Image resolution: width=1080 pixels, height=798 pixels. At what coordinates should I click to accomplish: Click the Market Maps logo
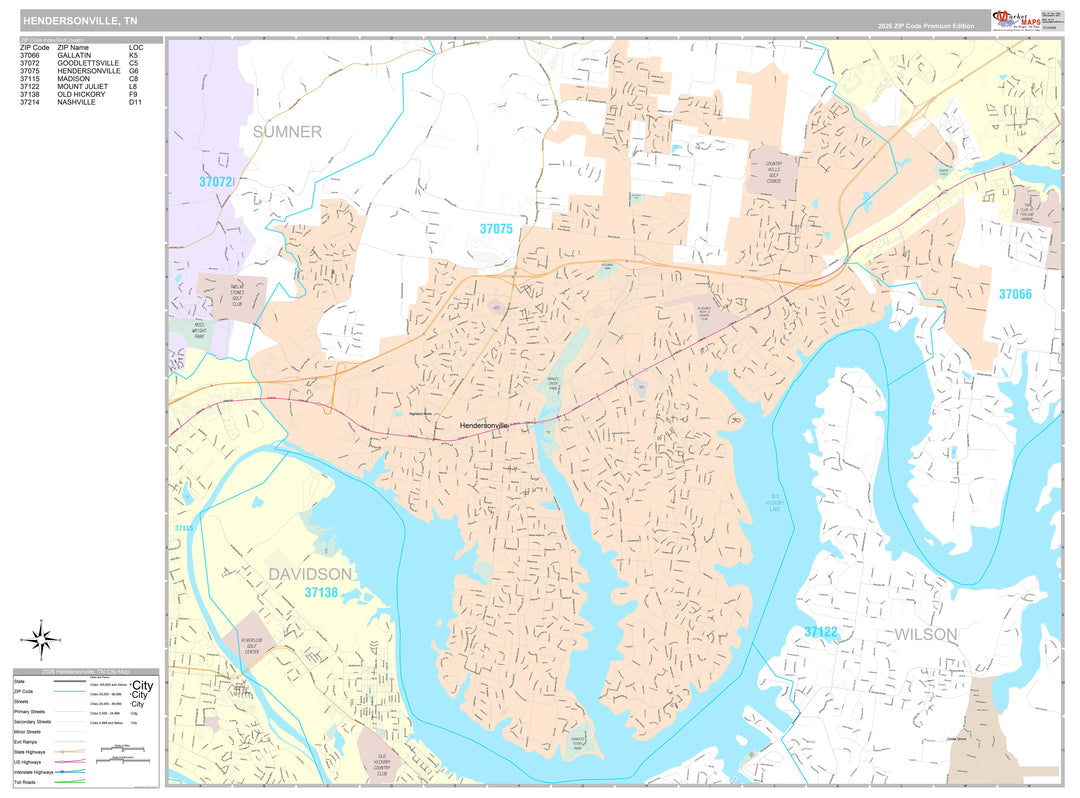1017,19
